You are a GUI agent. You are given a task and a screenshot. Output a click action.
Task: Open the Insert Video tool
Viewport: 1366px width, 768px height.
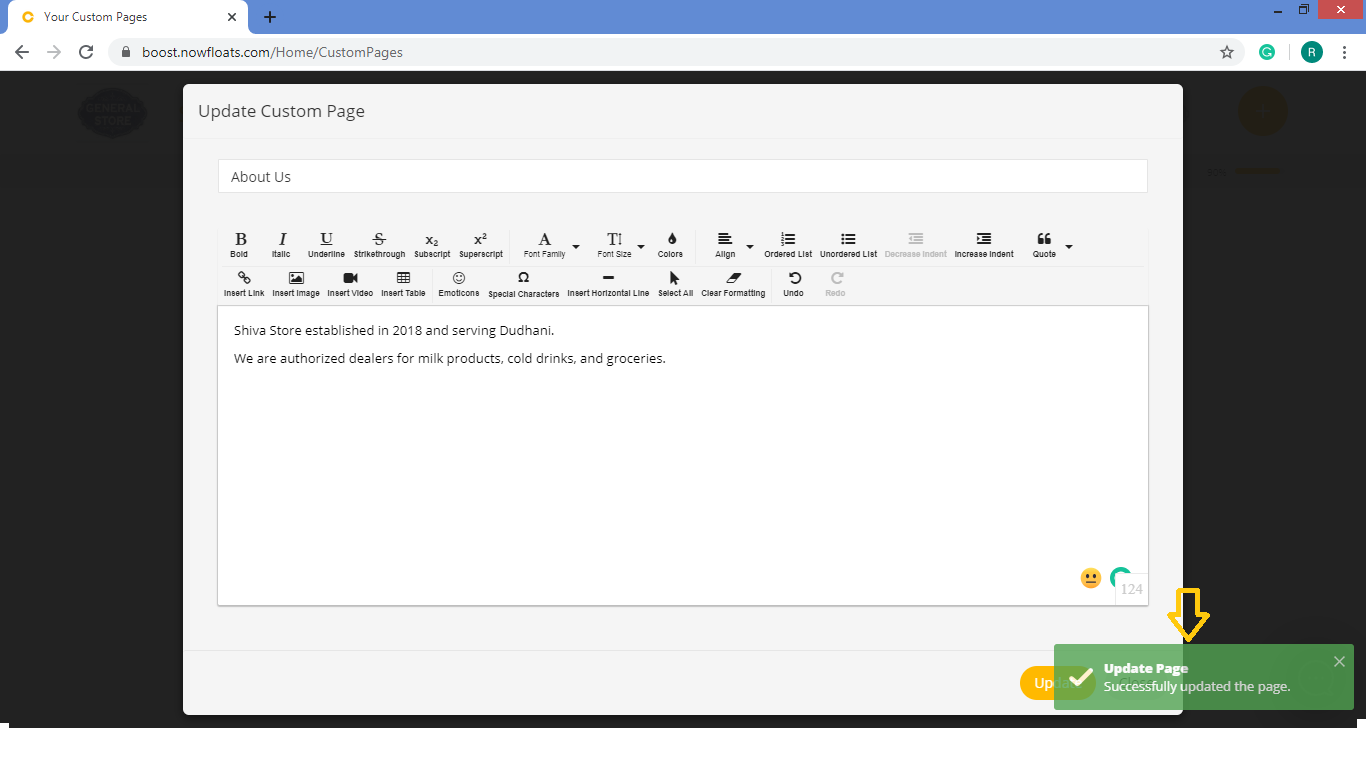[x=349, y=283]
